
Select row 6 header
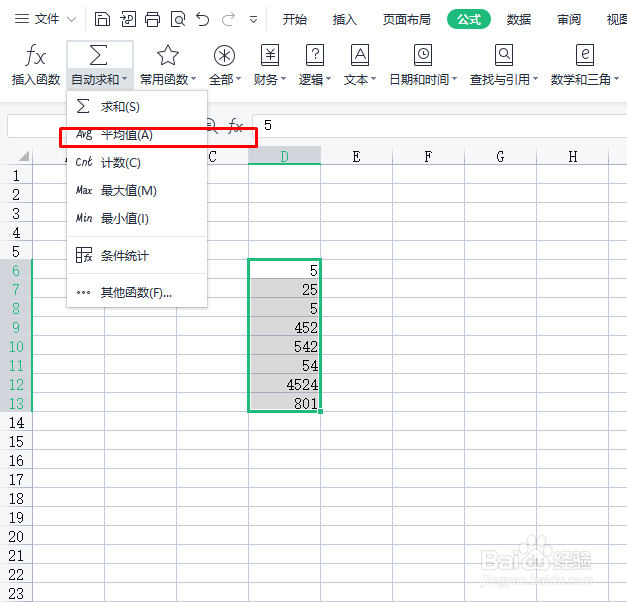tap(16, 270)
